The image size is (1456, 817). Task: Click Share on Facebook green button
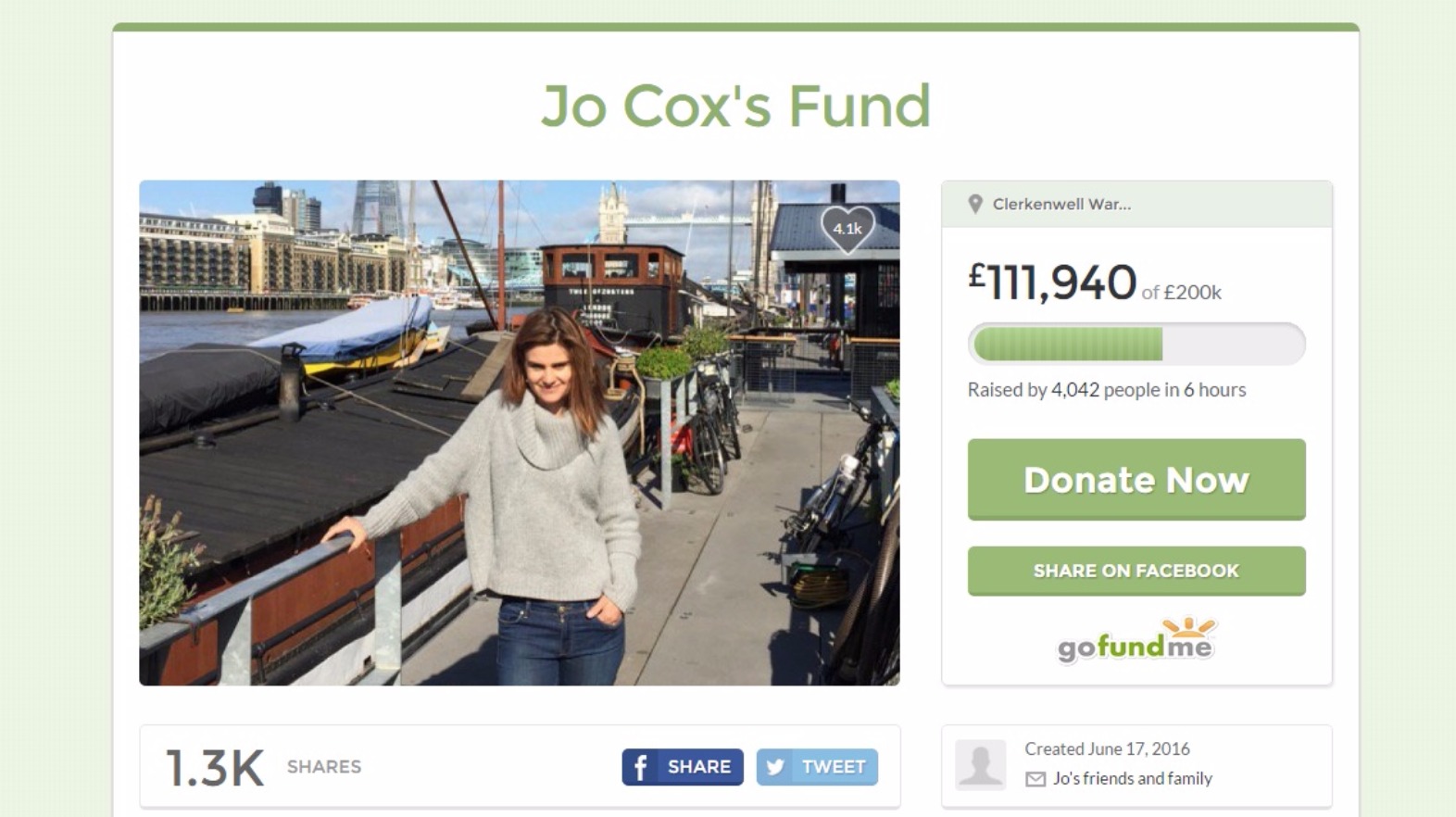[1136, 571]
